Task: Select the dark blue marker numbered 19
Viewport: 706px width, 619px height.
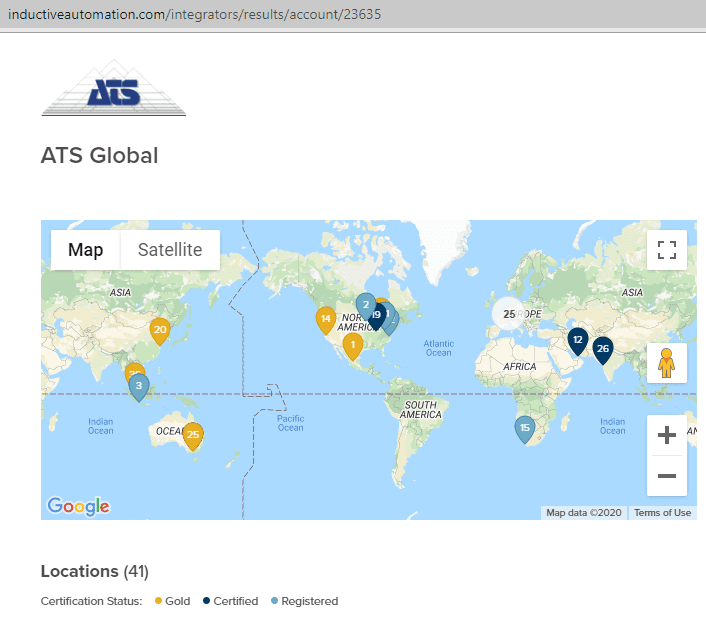Action: [x=377, y=316]
